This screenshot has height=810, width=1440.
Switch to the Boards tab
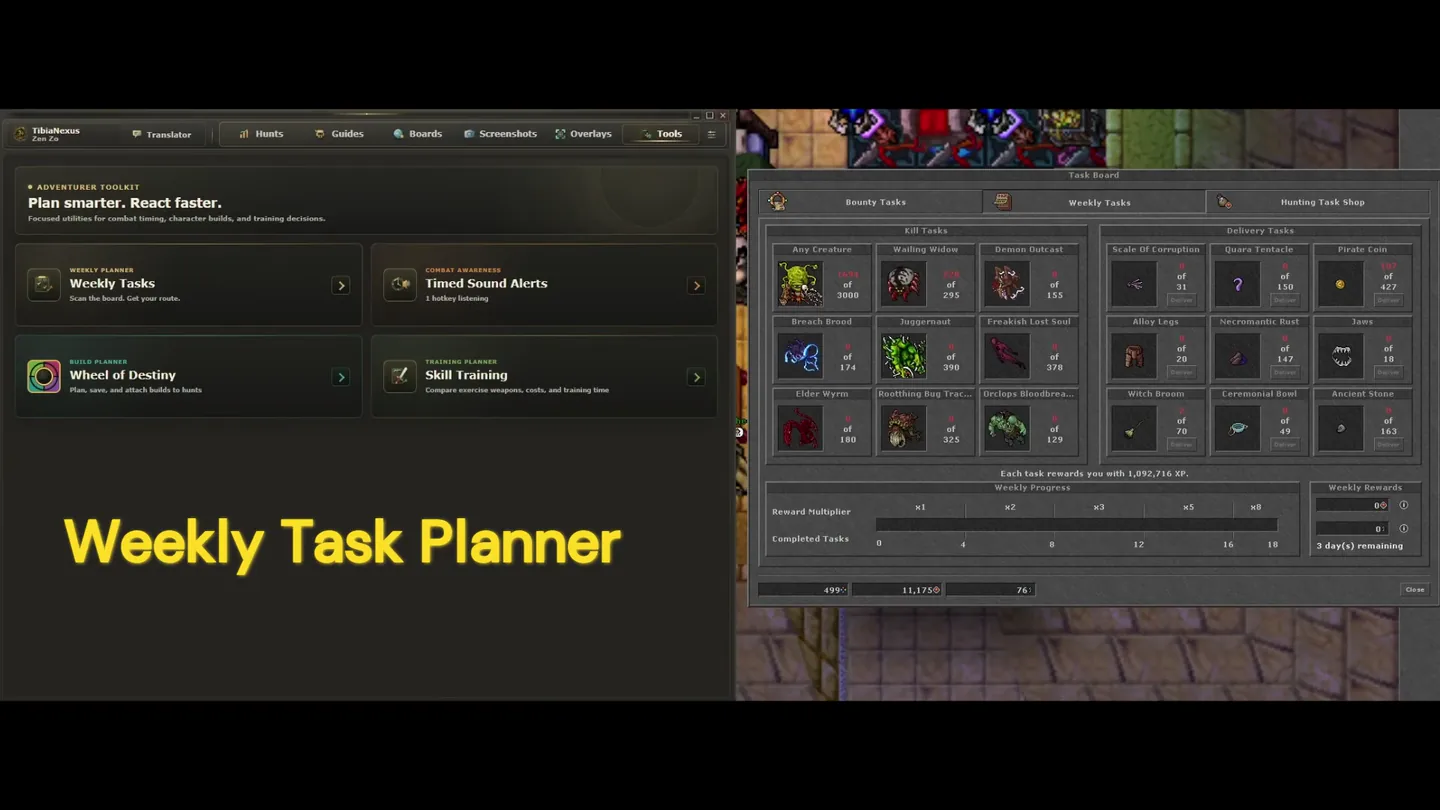coord(418,134)
